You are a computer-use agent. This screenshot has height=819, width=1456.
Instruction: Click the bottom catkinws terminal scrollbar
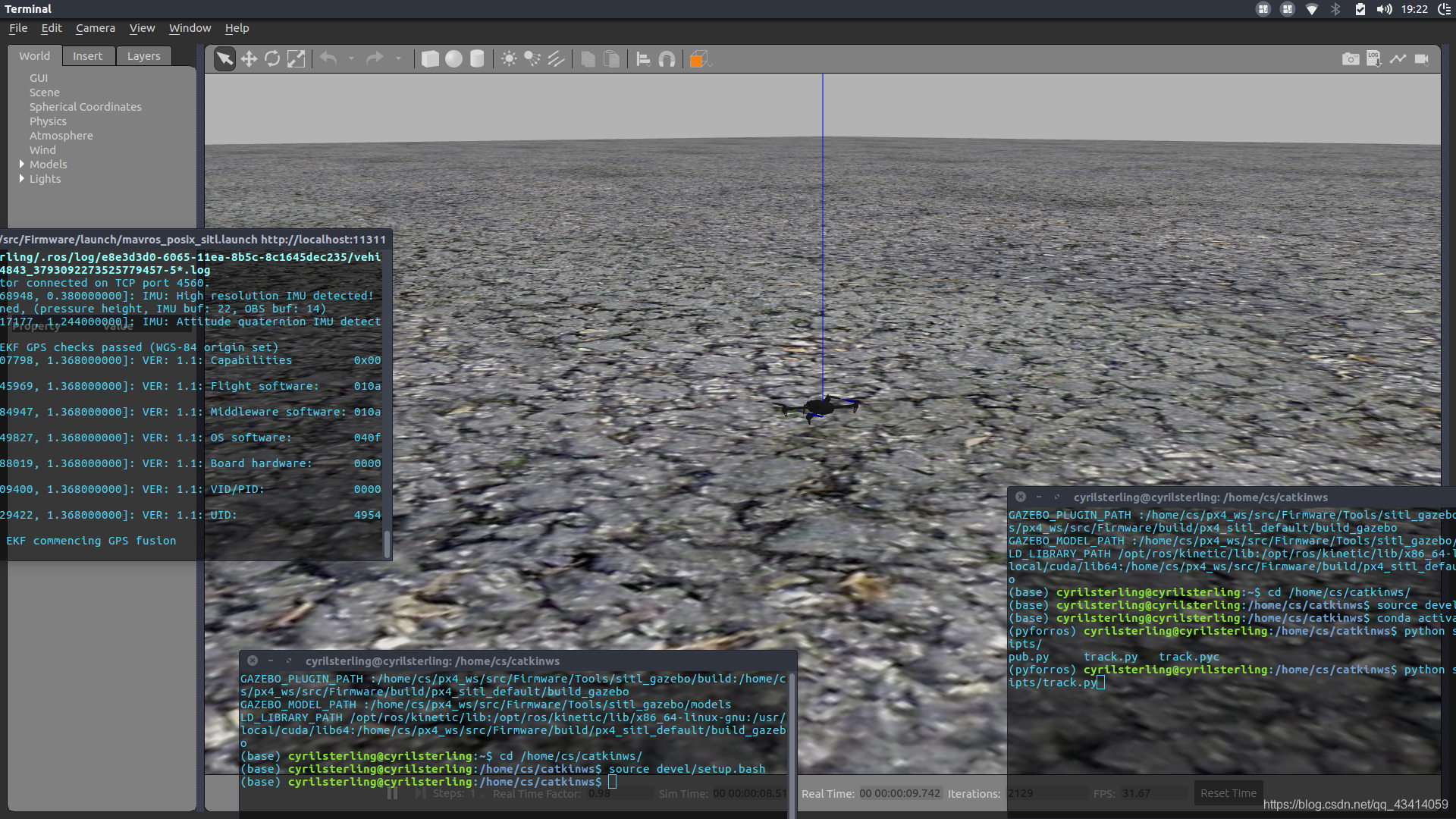pyautogui.click(x=792, y=745)
